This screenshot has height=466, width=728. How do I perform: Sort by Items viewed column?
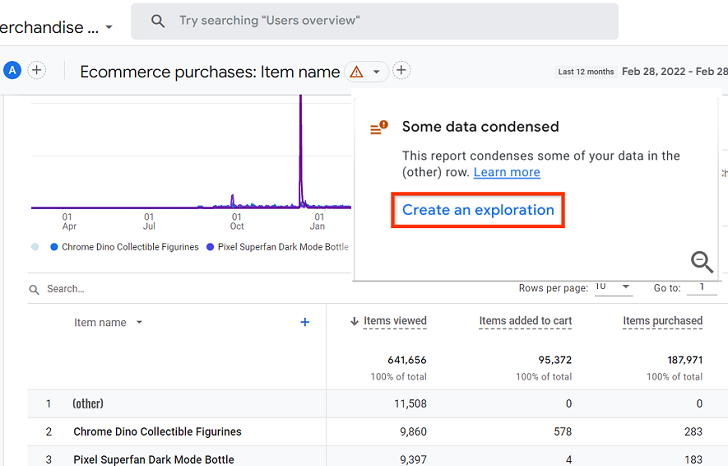[395, 321]
